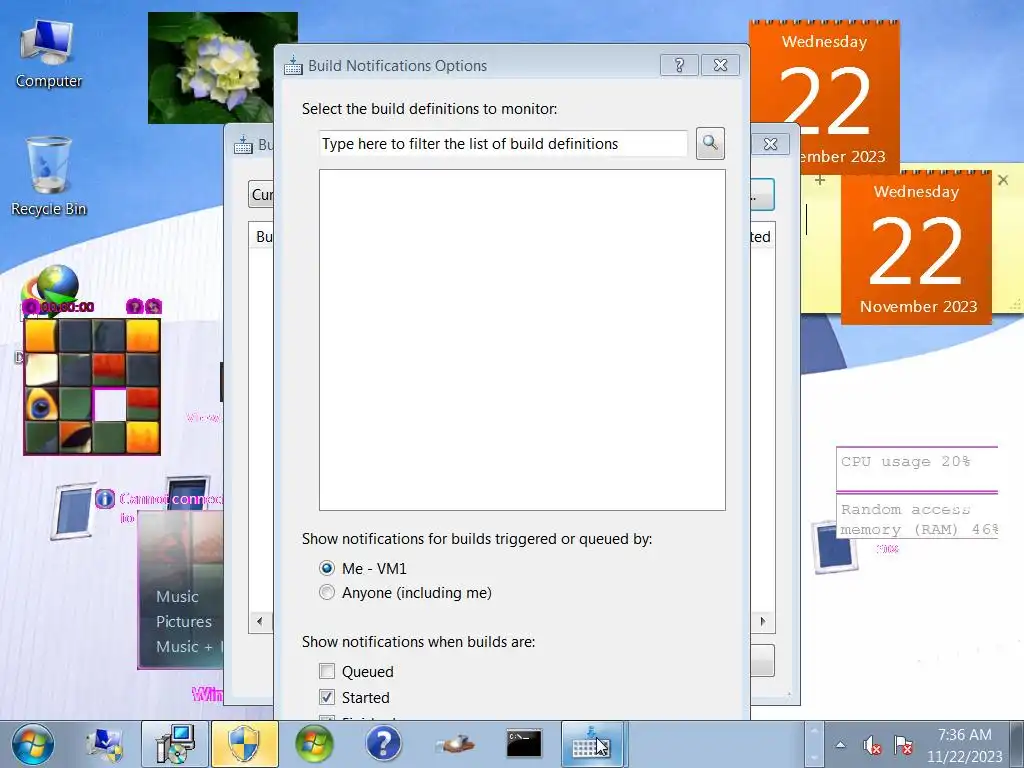Click the info icon next to 'Cannot connect'

(105, 499)
